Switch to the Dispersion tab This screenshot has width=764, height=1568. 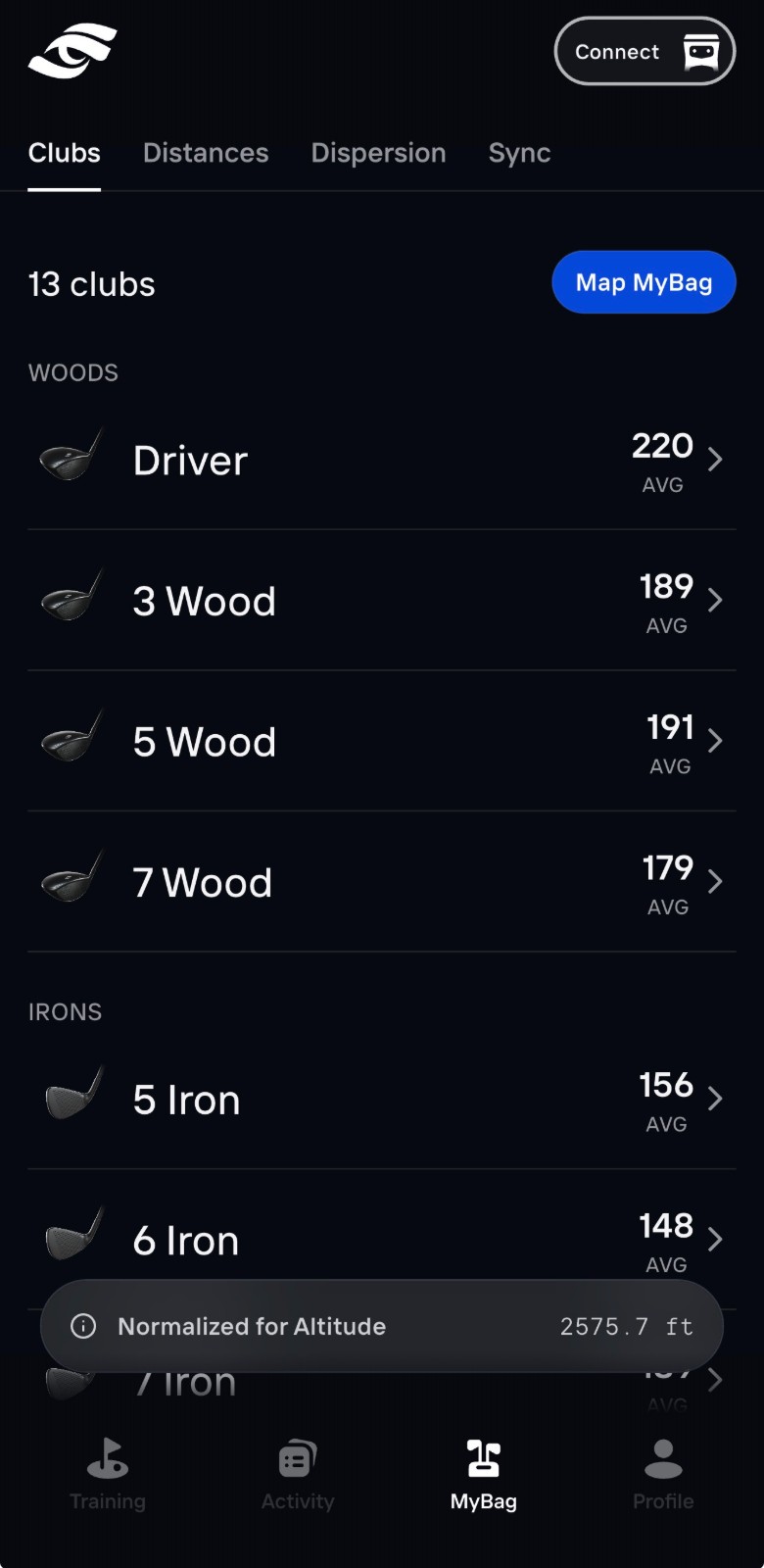pyautogui.click(x=378, y=153)
